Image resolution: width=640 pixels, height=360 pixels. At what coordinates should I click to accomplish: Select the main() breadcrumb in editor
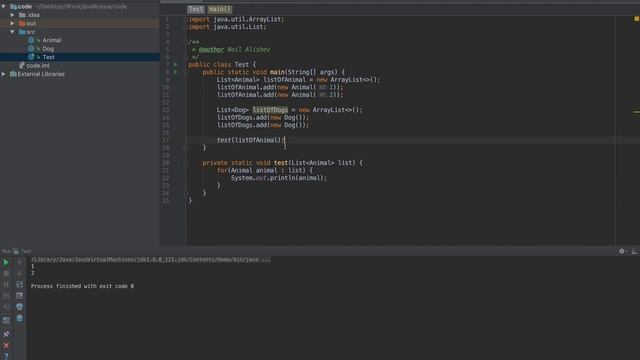click(220, 9)
